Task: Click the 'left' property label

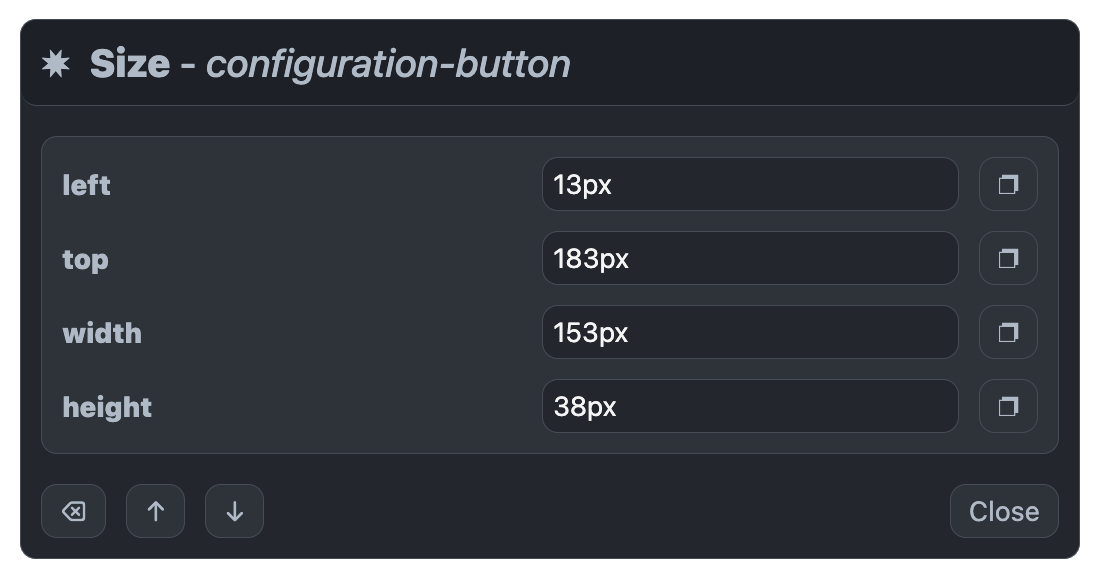Action: click(x=86, y=185)
